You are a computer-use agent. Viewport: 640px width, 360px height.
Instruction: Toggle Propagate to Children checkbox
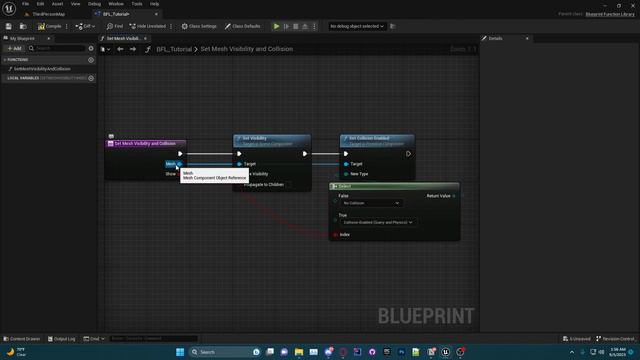pyautogui.click(x=289, y=184)
